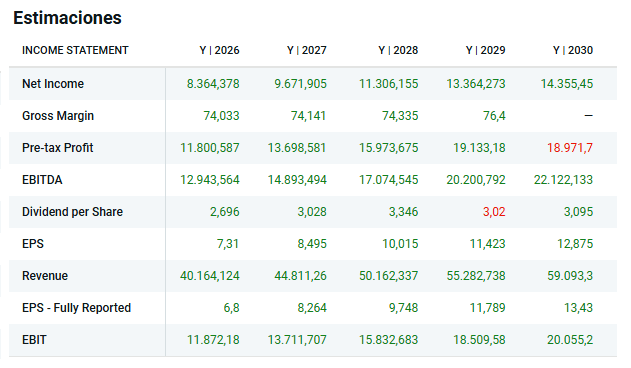Click the EPS - Fully Reported label

[76, 308]
